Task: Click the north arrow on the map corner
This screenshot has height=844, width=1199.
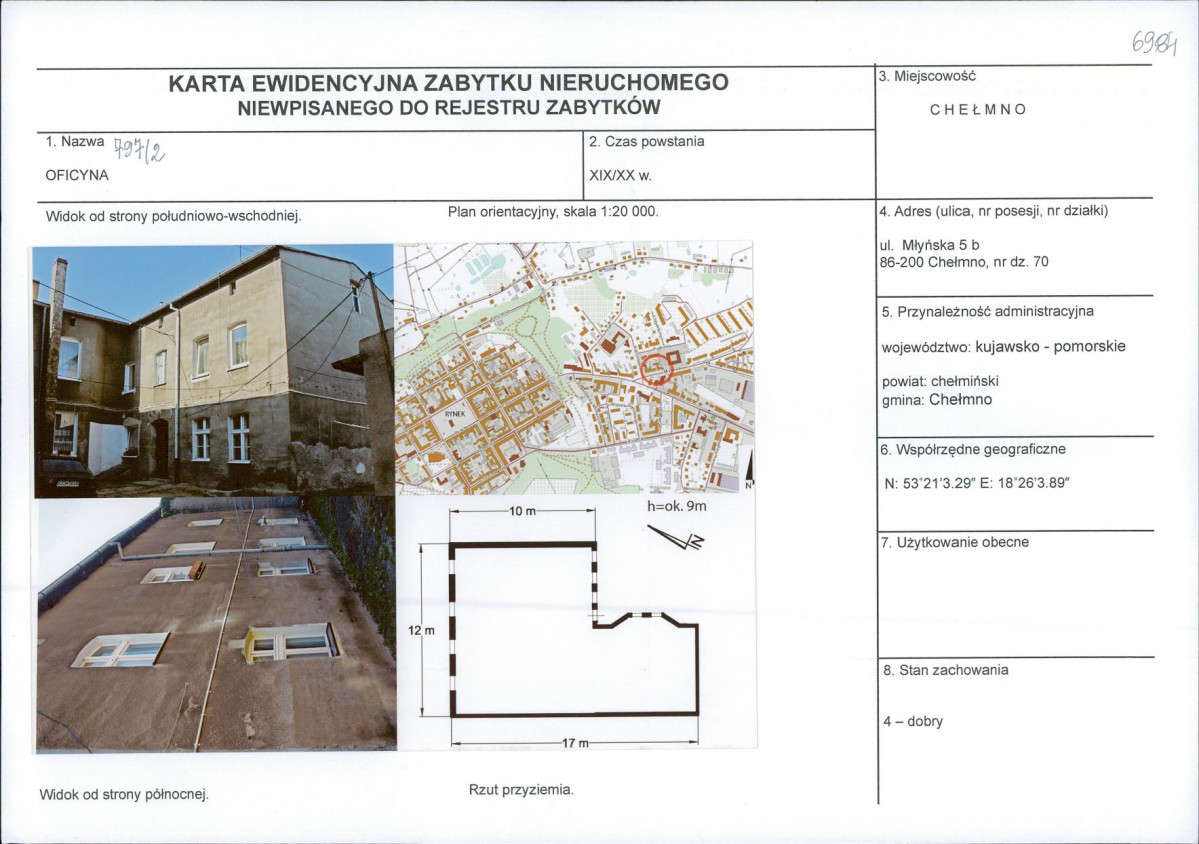Action: click(x=749, y=471)
